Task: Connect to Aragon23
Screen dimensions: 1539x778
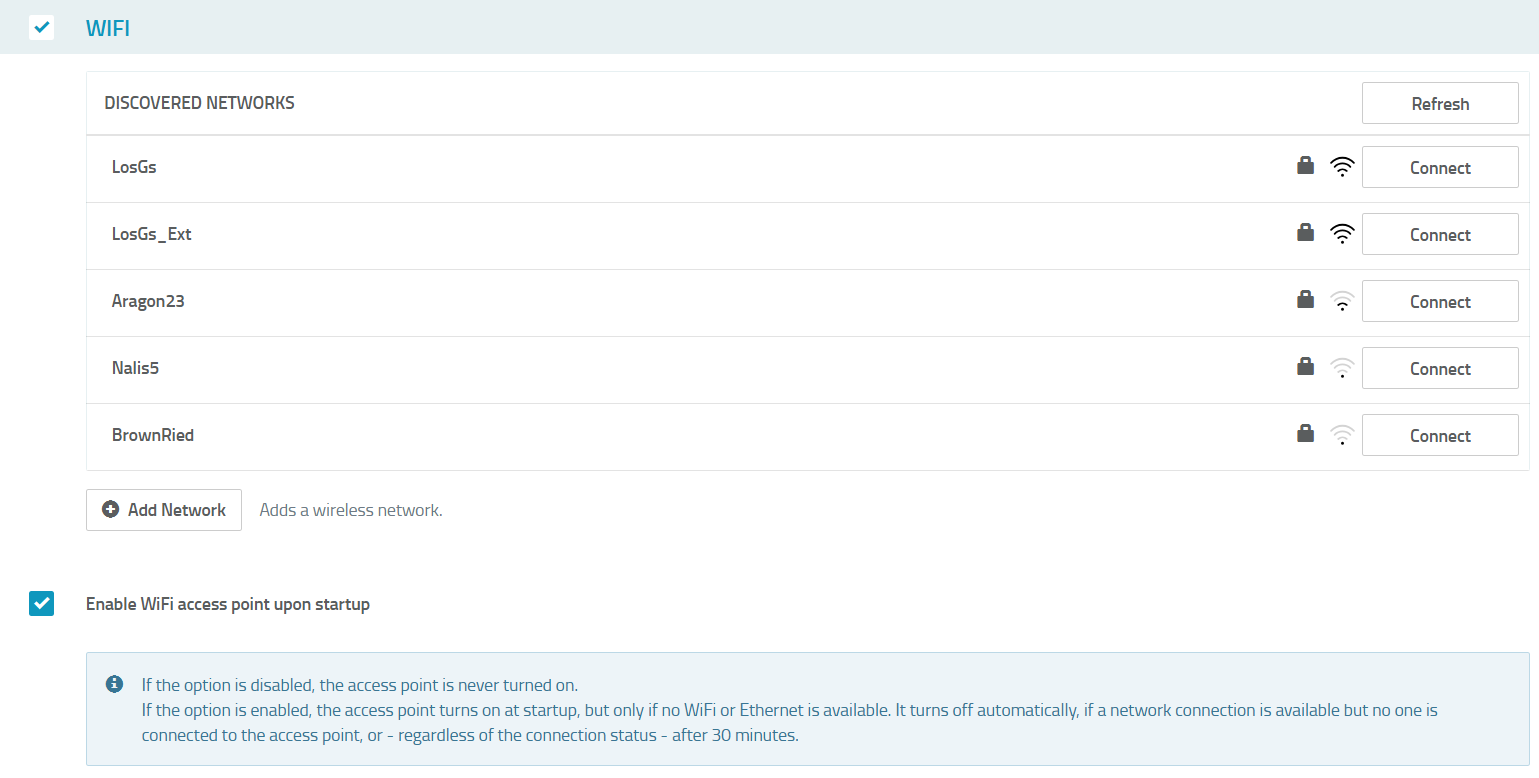Action: 1440,300
